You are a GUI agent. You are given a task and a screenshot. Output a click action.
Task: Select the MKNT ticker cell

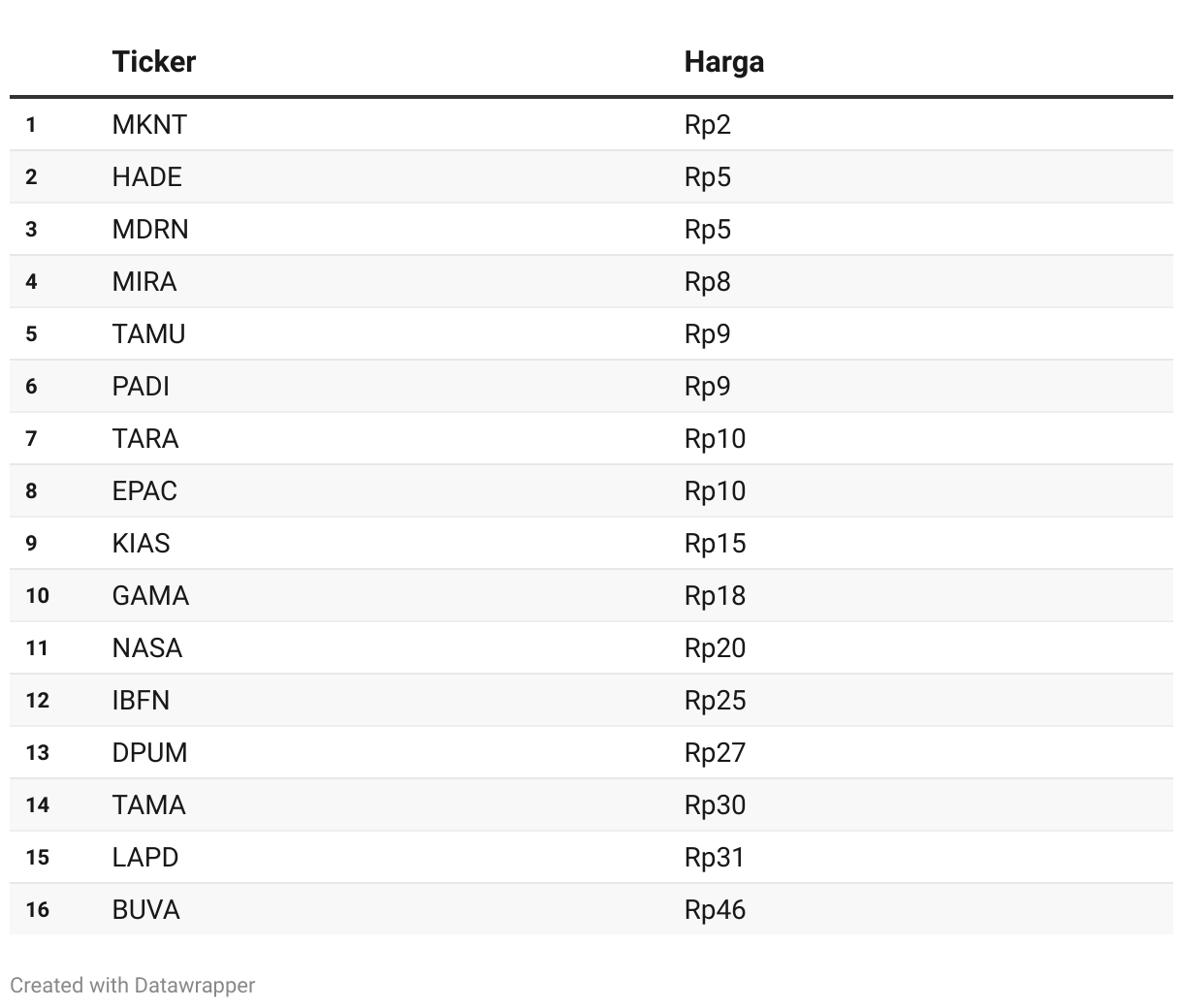[149, 125]
